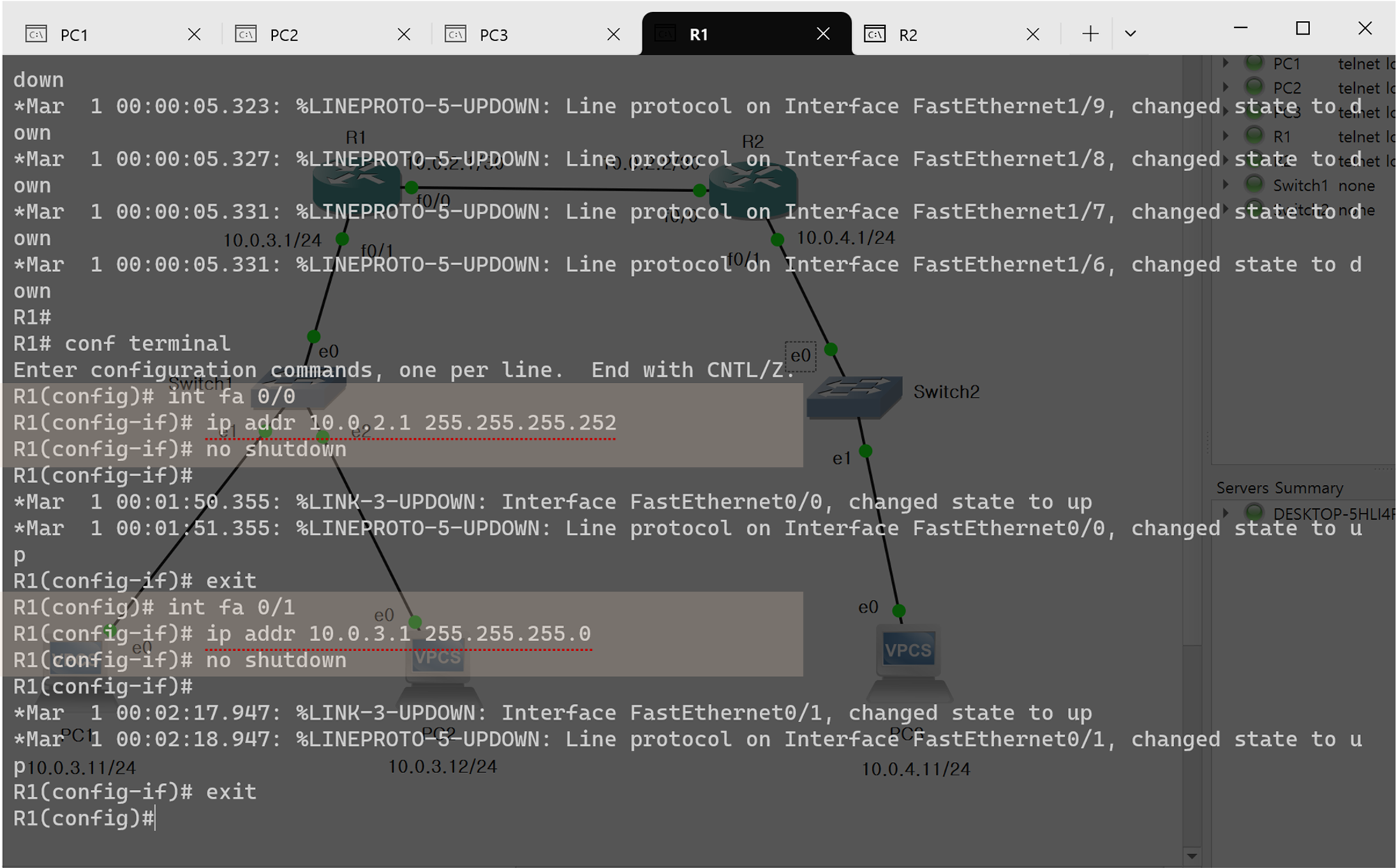Close the R1 tab
Screen dimensions: 1396x868
(824, 33)
